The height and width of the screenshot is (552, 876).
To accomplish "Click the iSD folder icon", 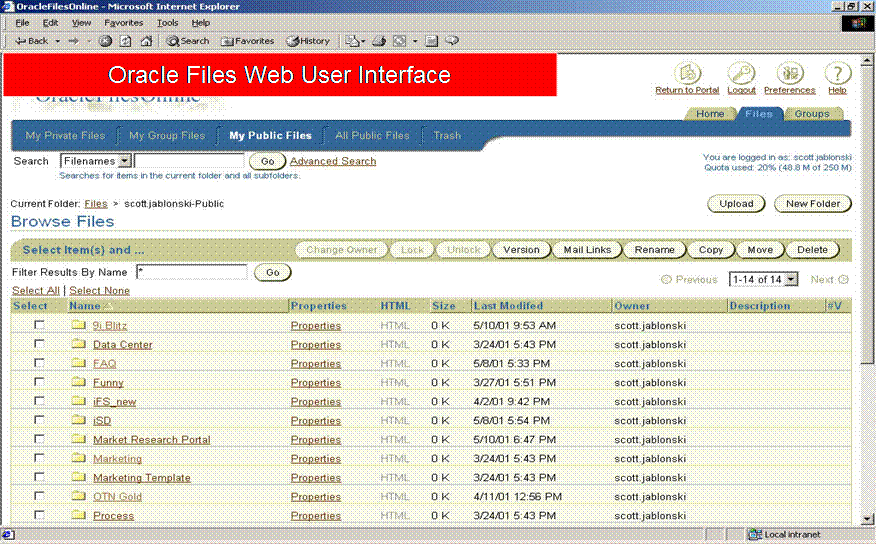I will click(x=79, y=420).
